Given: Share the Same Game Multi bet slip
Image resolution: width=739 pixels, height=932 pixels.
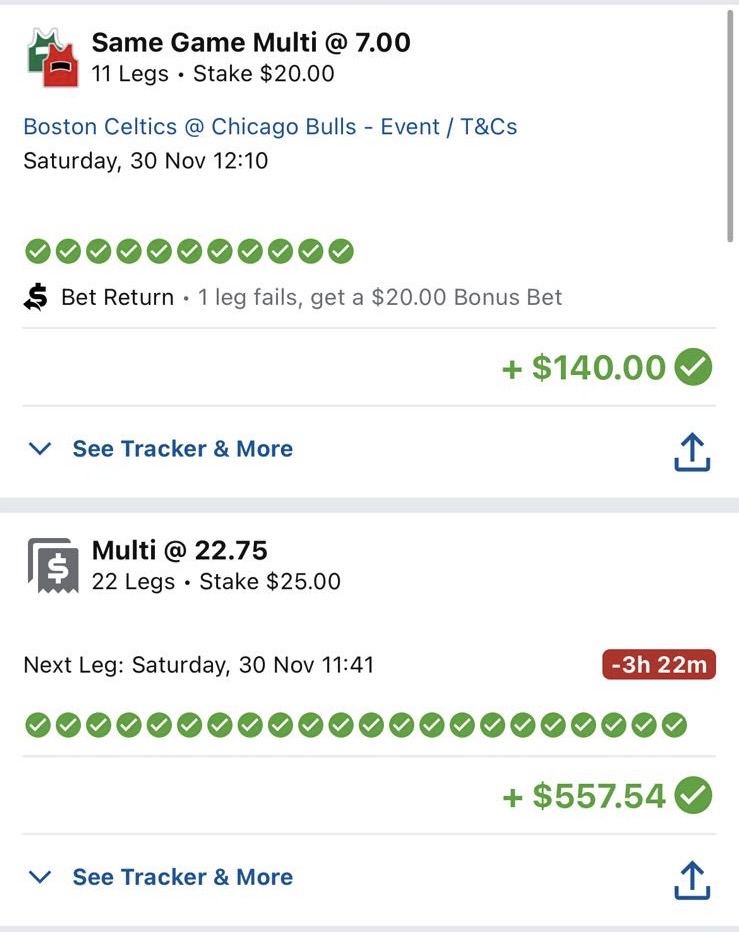Looking at the screenshot, I should [692, 451].
